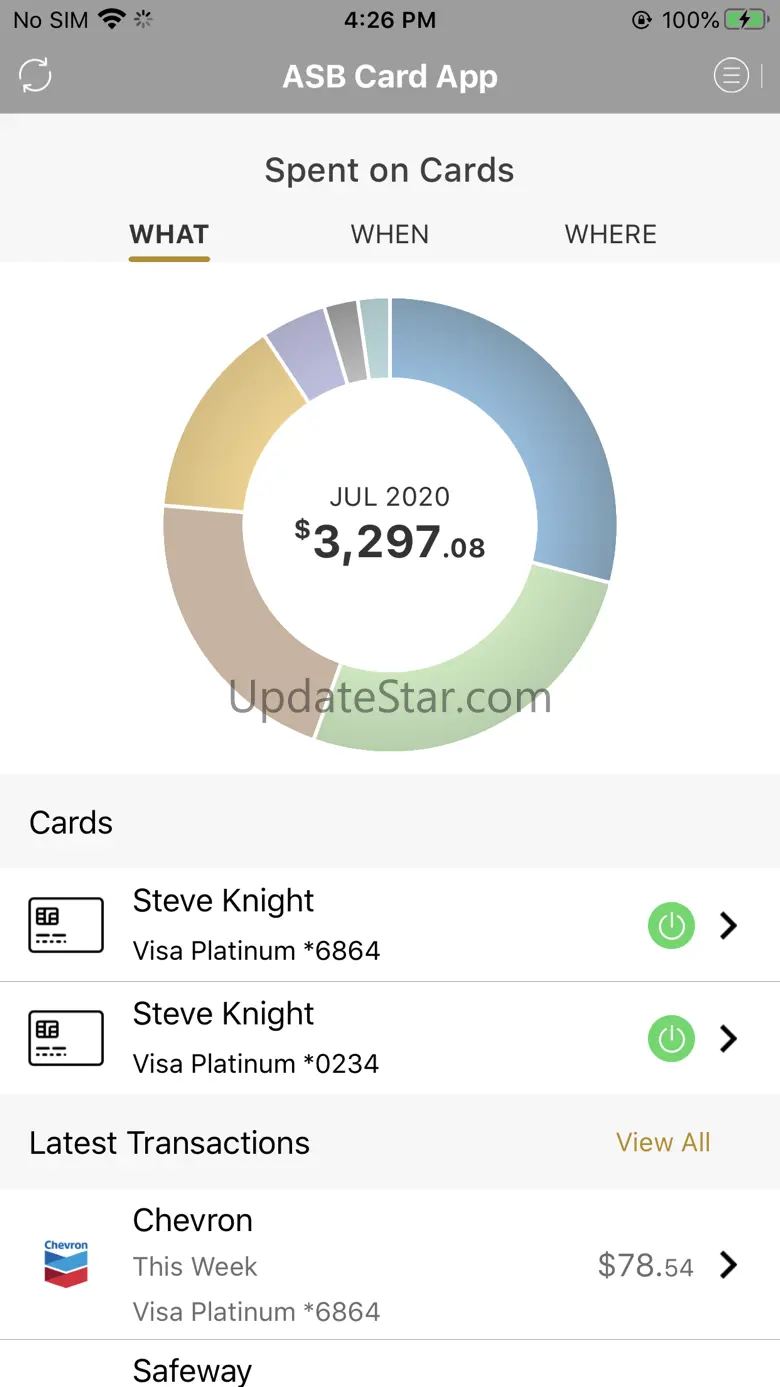Open the hamburger menu icon

click(x=731, y=75)
